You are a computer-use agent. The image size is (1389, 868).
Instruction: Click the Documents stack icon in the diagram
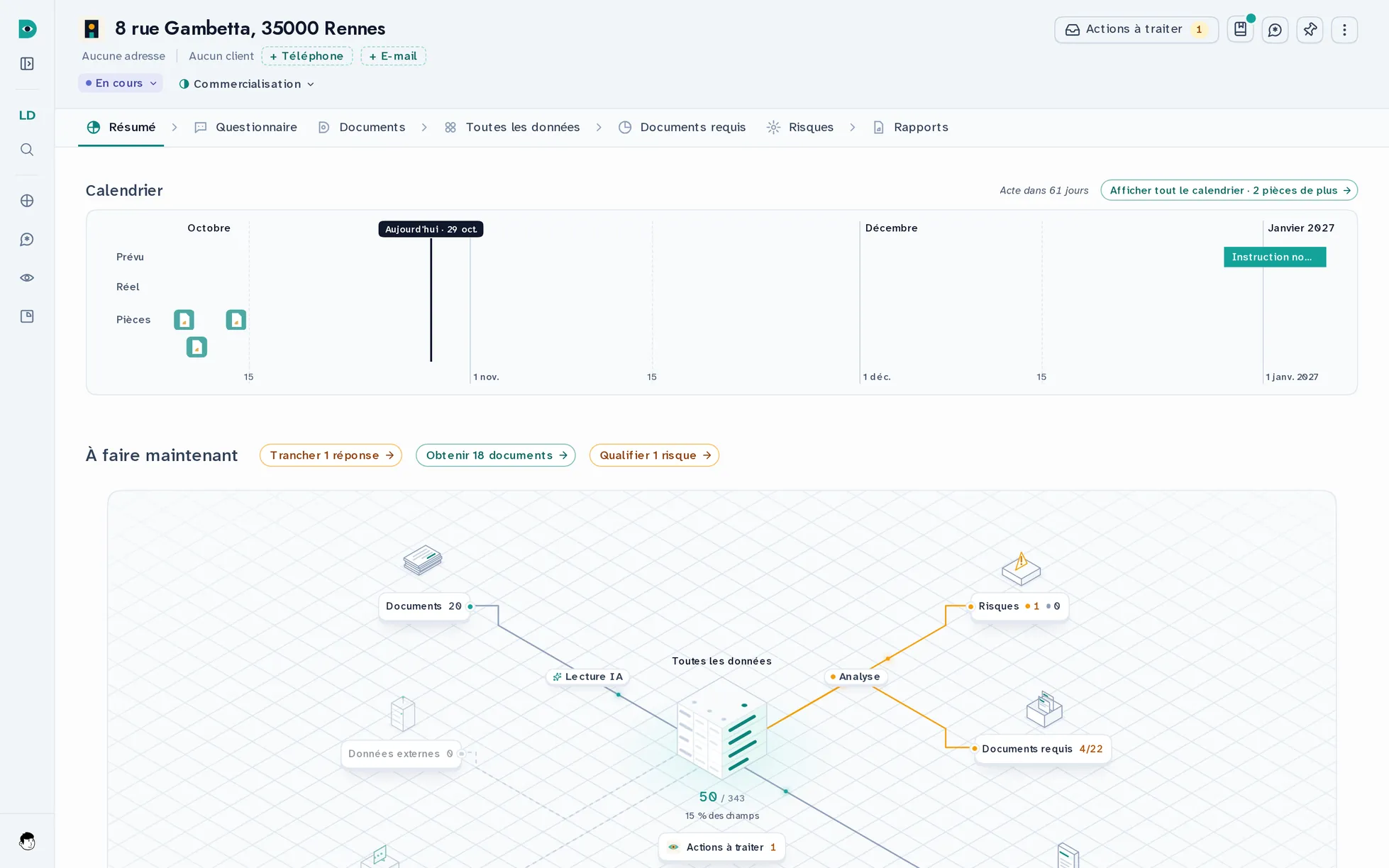[423, 560]
